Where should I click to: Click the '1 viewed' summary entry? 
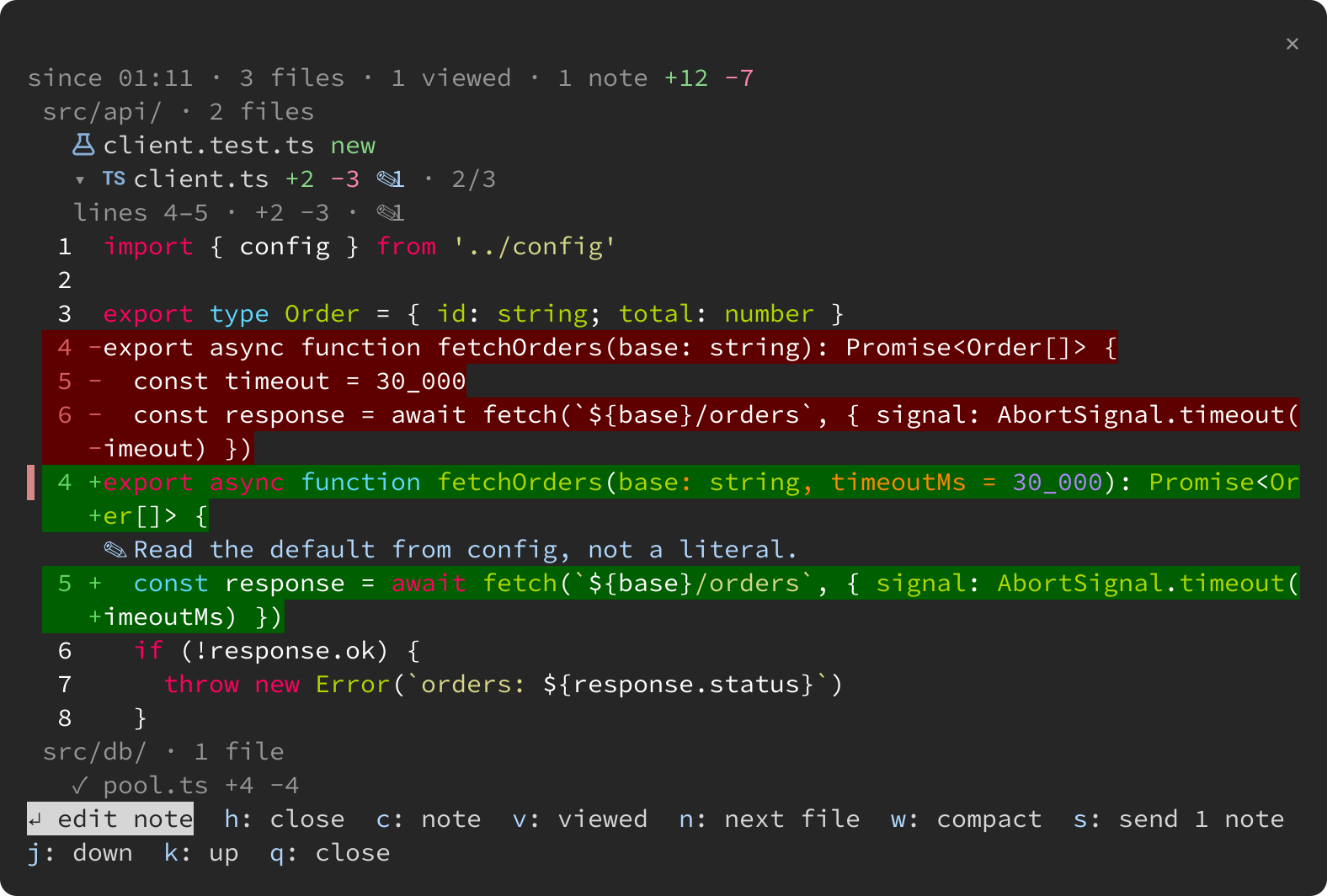tap(451, 77)
